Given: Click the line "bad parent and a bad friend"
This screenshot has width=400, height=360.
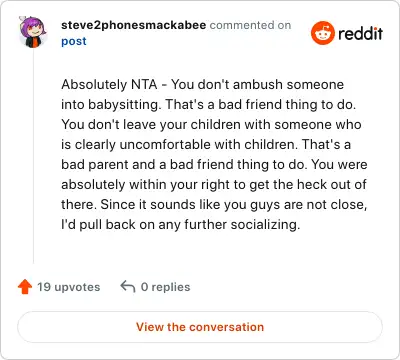Looking at the screenshot, I should [214, 165].
